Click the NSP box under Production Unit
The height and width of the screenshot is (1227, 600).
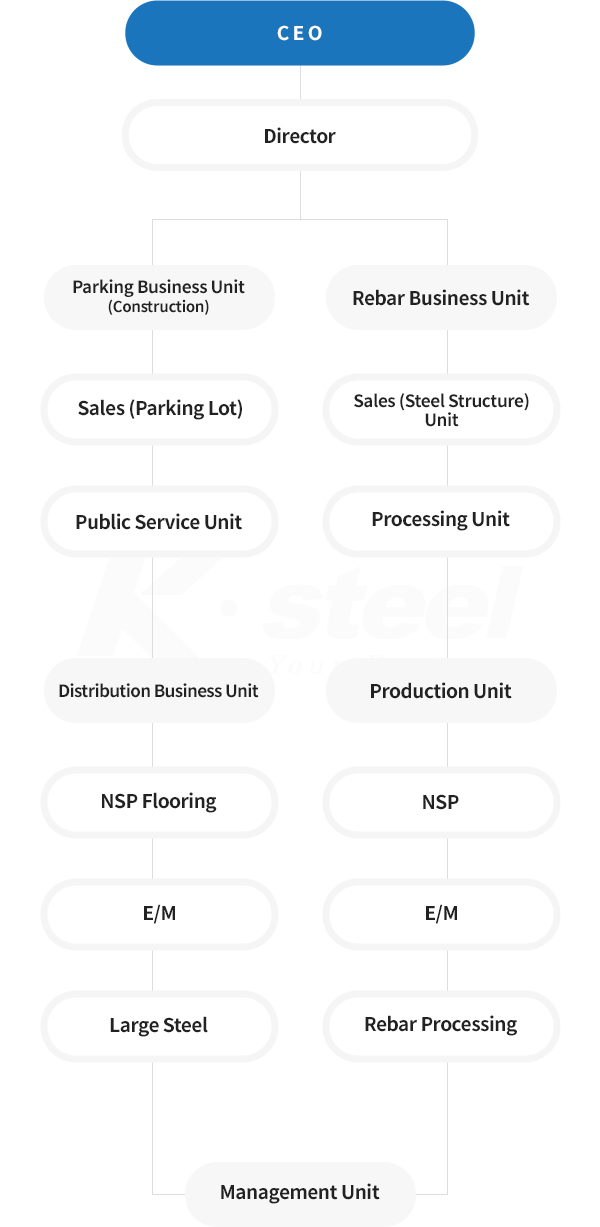click(441, 802)
